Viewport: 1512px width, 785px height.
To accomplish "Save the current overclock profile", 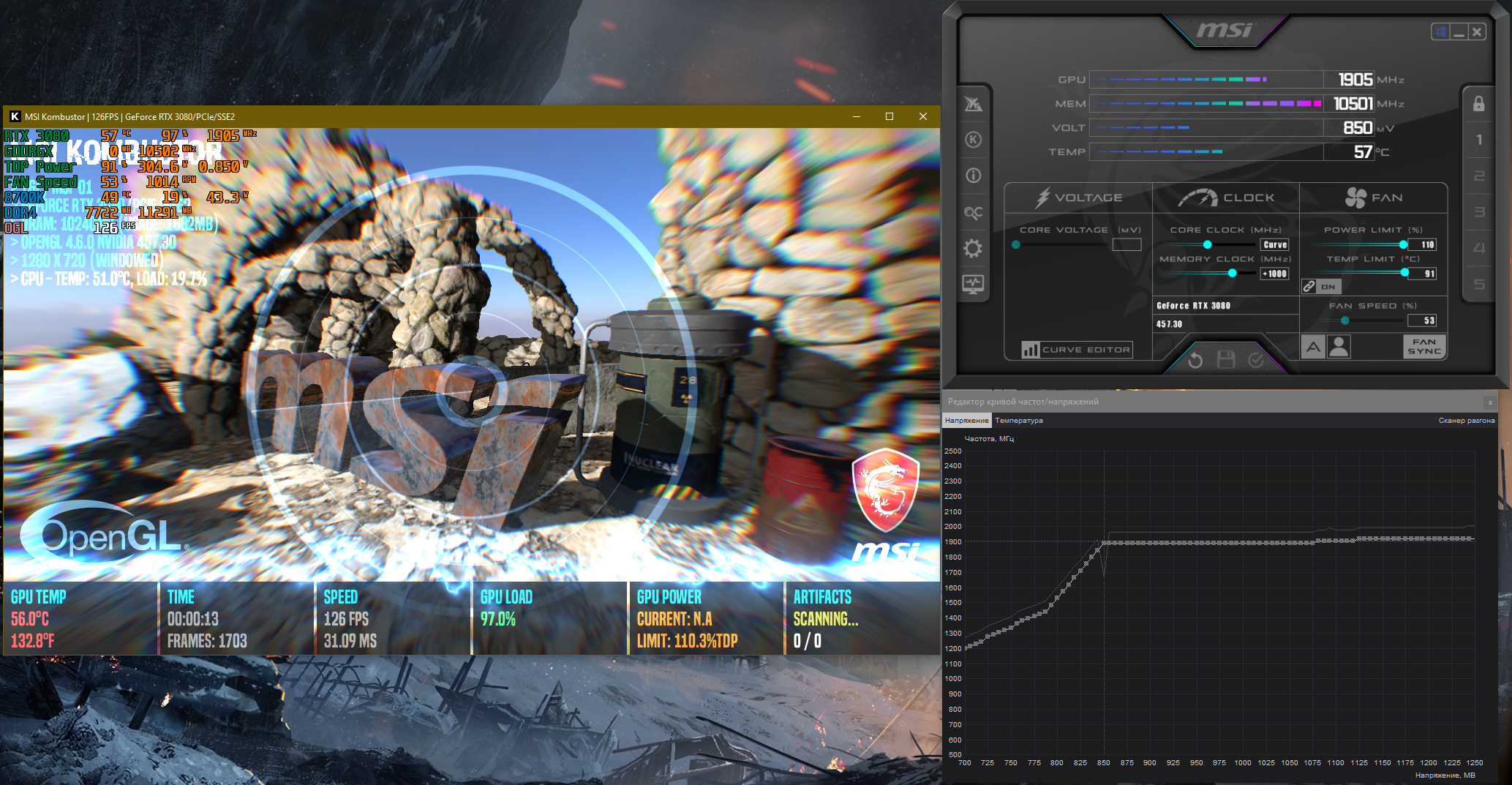I will [x=1226, y=359].
